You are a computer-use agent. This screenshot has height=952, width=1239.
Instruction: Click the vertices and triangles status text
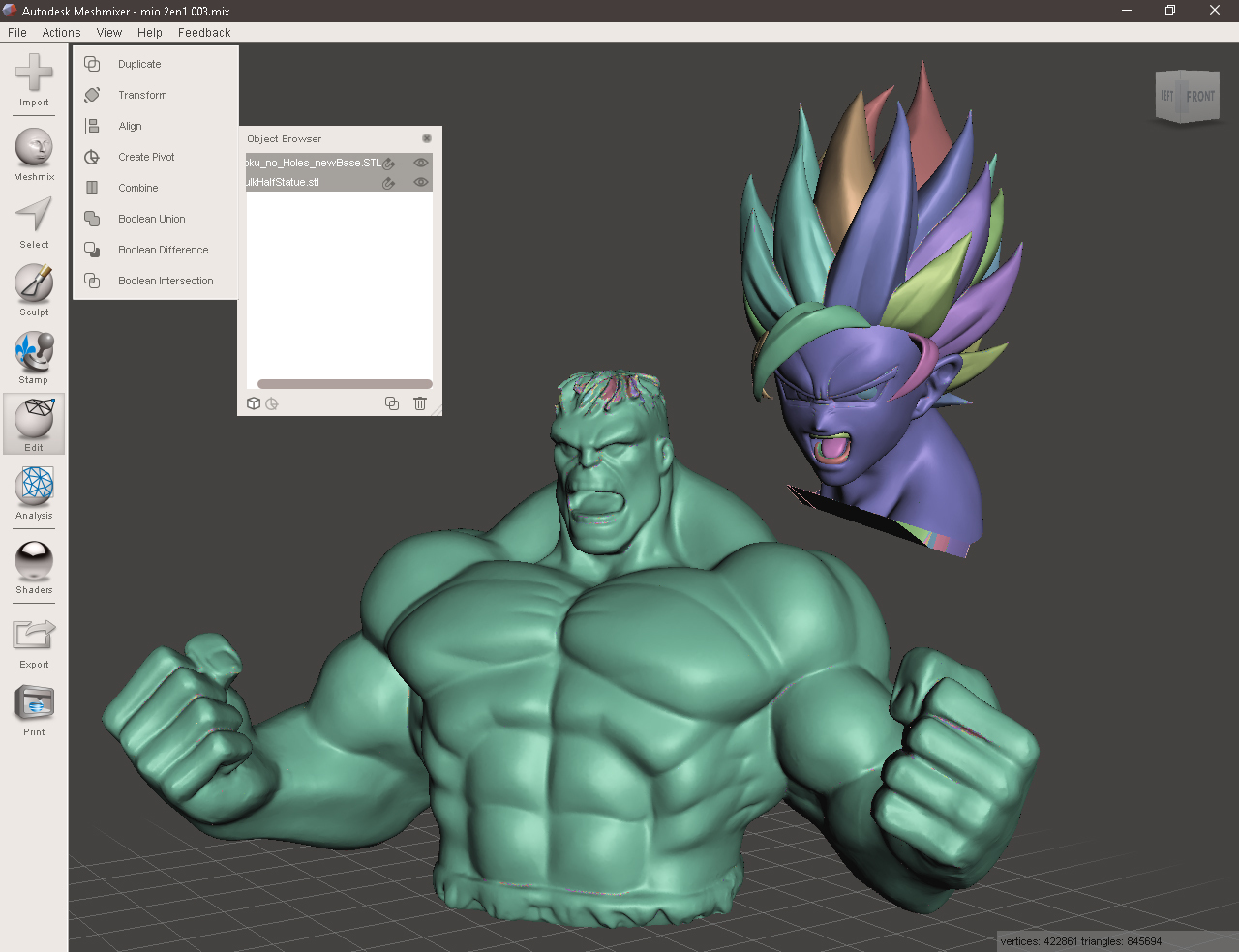click(x=1080, y=941)
